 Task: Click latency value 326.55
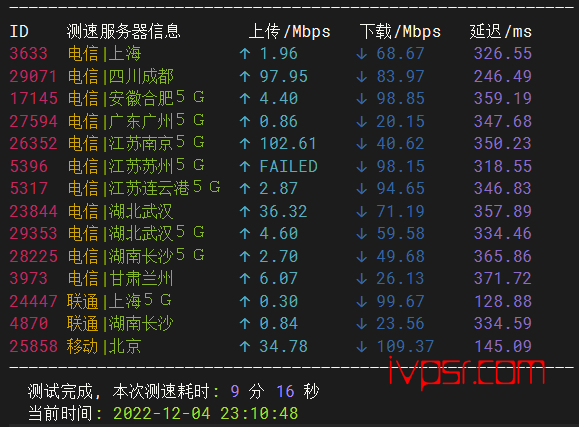pos(503,54)
